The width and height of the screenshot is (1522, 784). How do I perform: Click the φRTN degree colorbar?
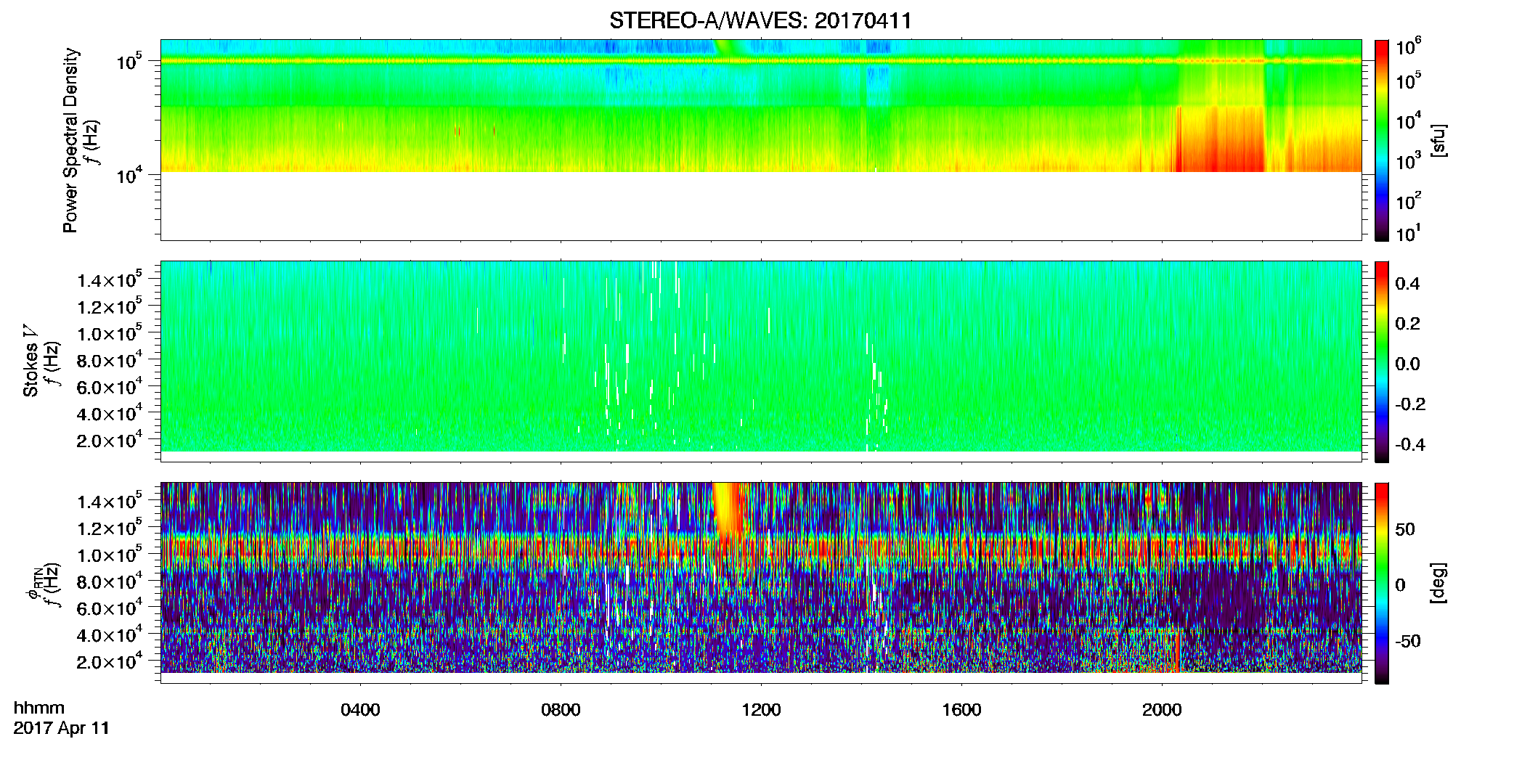(x=1382, y=583)
